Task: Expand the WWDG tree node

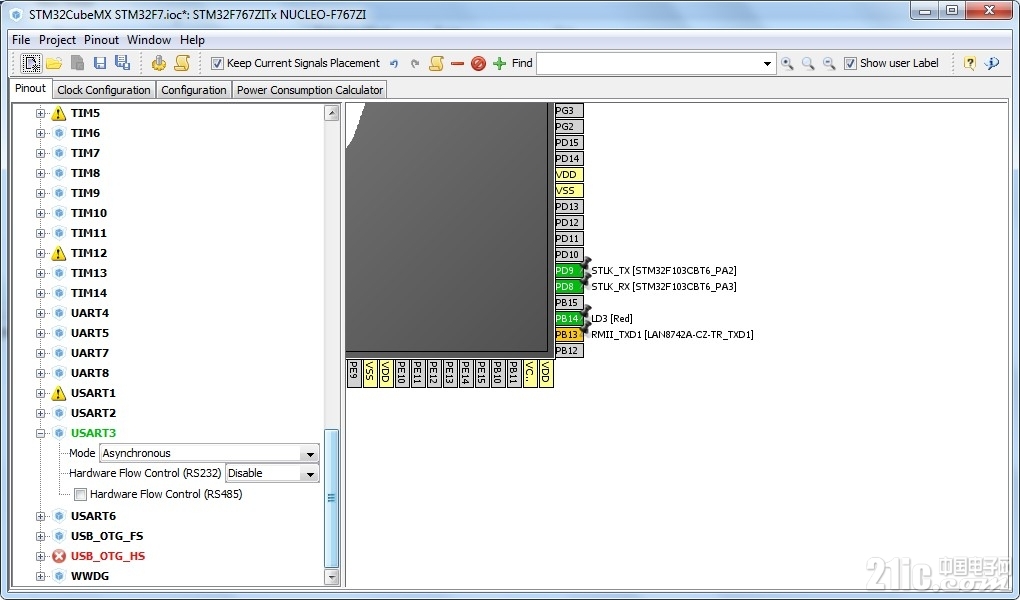Action: coord(40,577)
